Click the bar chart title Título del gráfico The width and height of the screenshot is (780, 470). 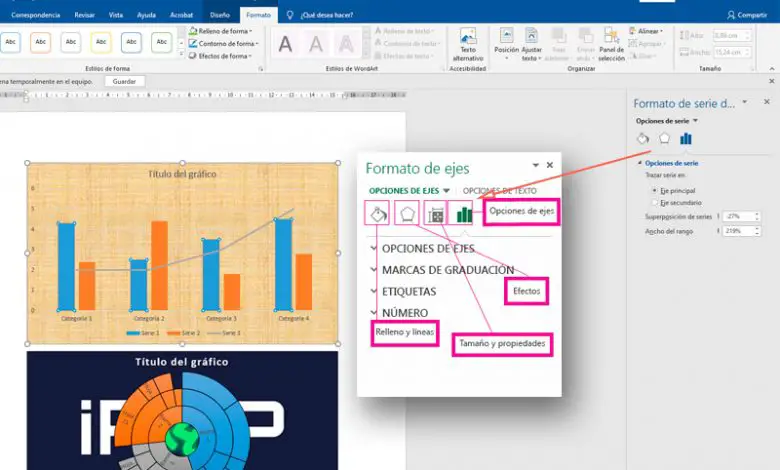pyautogui.click(x=183, y=174)
